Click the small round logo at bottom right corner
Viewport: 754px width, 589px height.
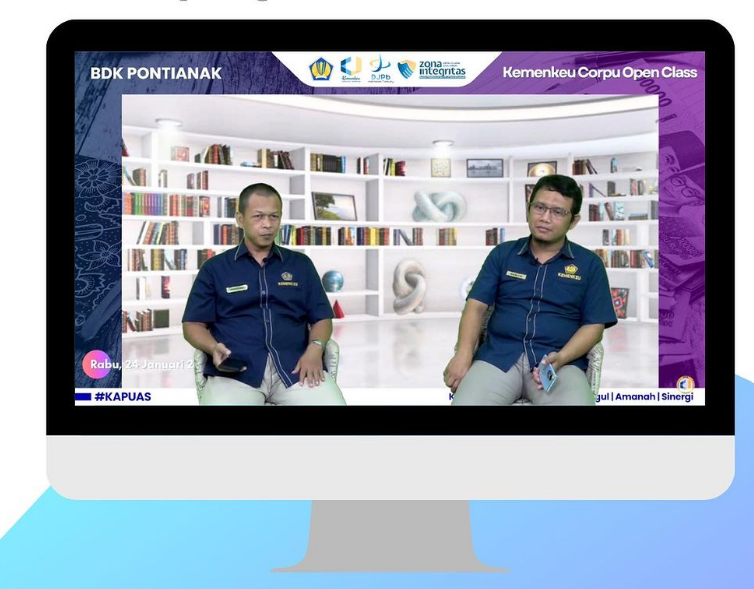click(685, 384)
